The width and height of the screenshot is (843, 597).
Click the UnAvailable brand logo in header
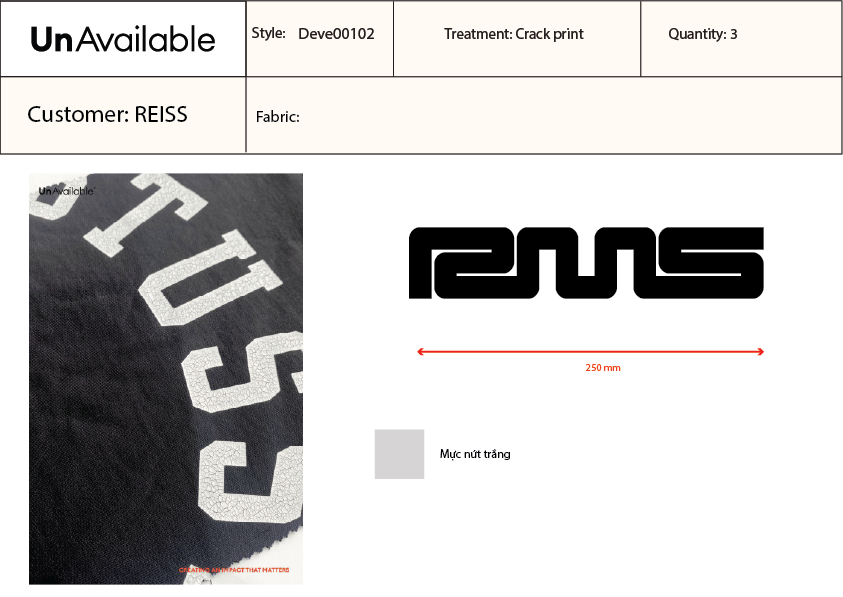tap(123, 39)
